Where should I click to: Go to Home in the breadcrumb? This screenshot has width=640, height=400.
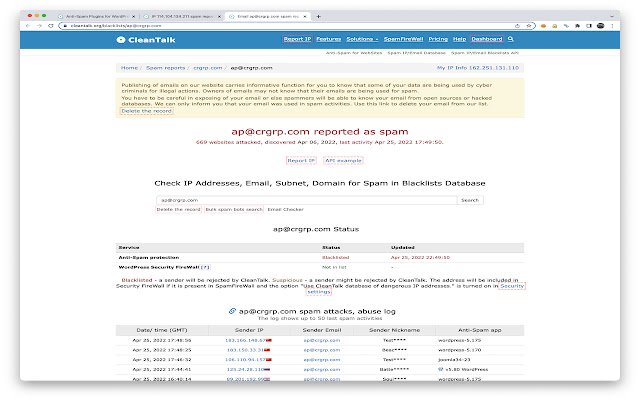point(129,68)
